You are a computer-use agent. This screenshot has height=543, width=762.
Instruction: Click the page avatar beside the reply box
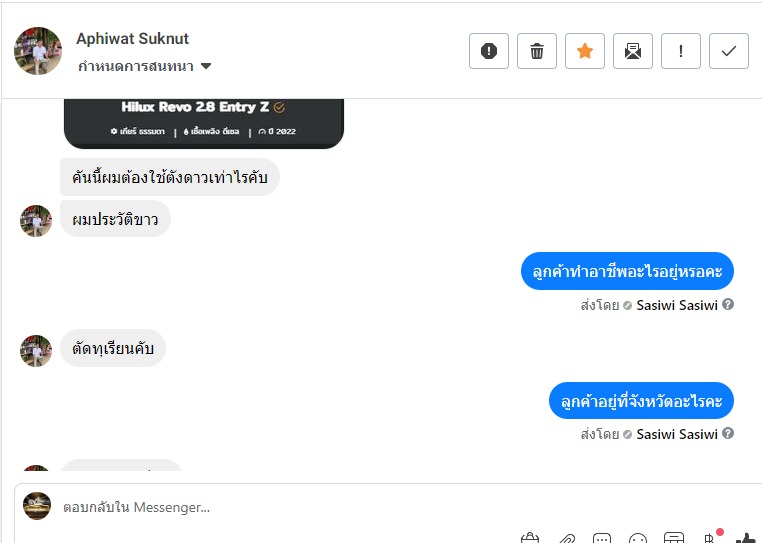coord(37,506)
